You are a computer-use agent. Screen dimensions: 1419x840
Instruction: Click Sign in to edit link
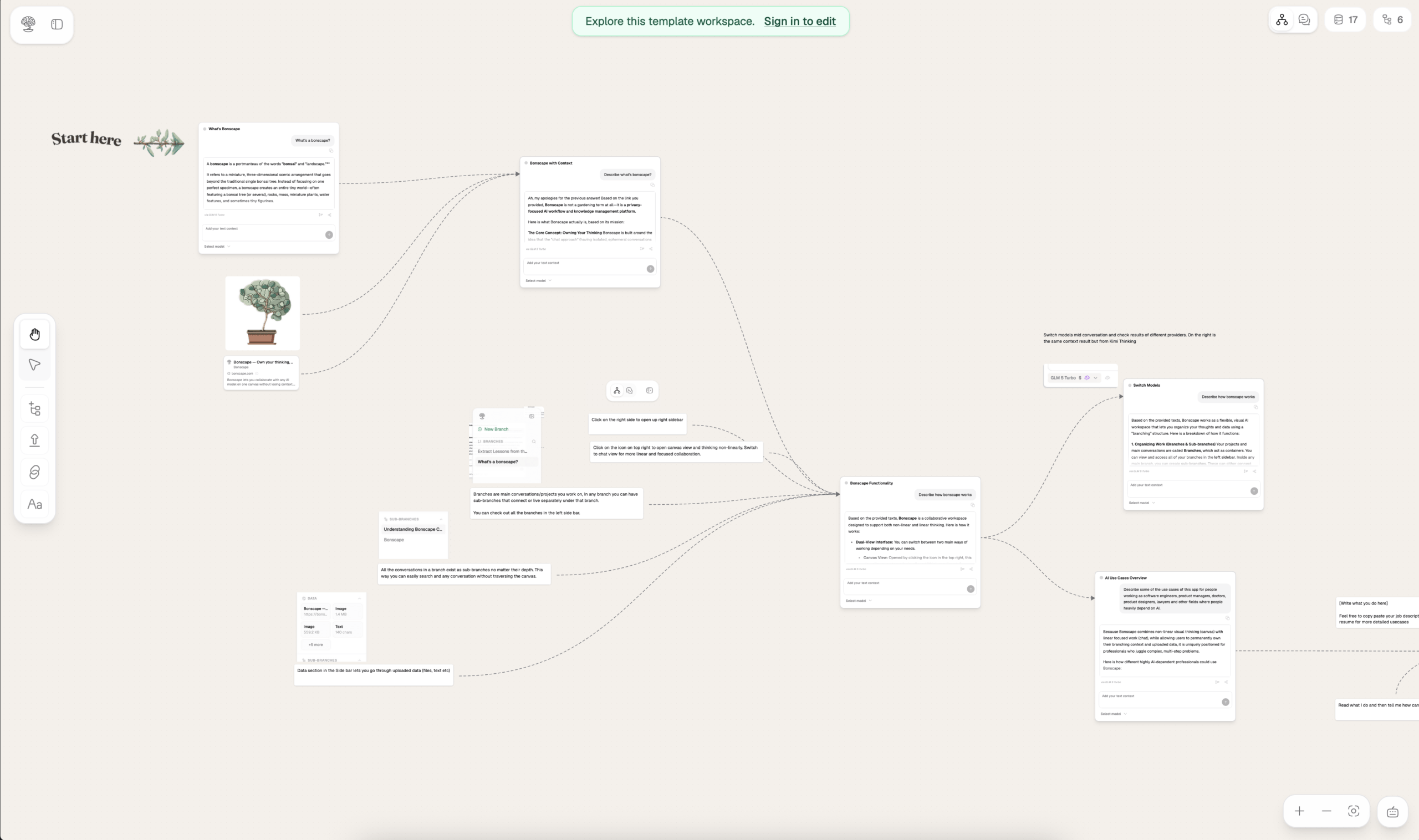pos(799,22)
